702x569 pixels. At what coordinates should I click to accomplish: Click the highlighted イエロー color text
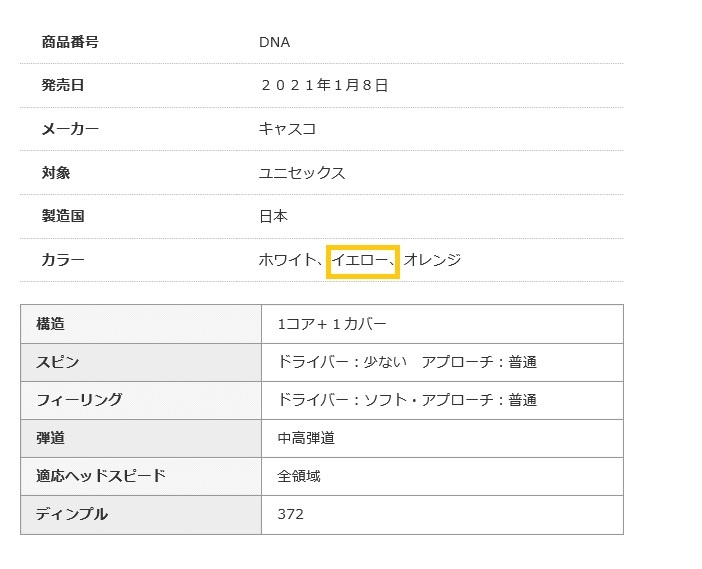pos(360,260)
